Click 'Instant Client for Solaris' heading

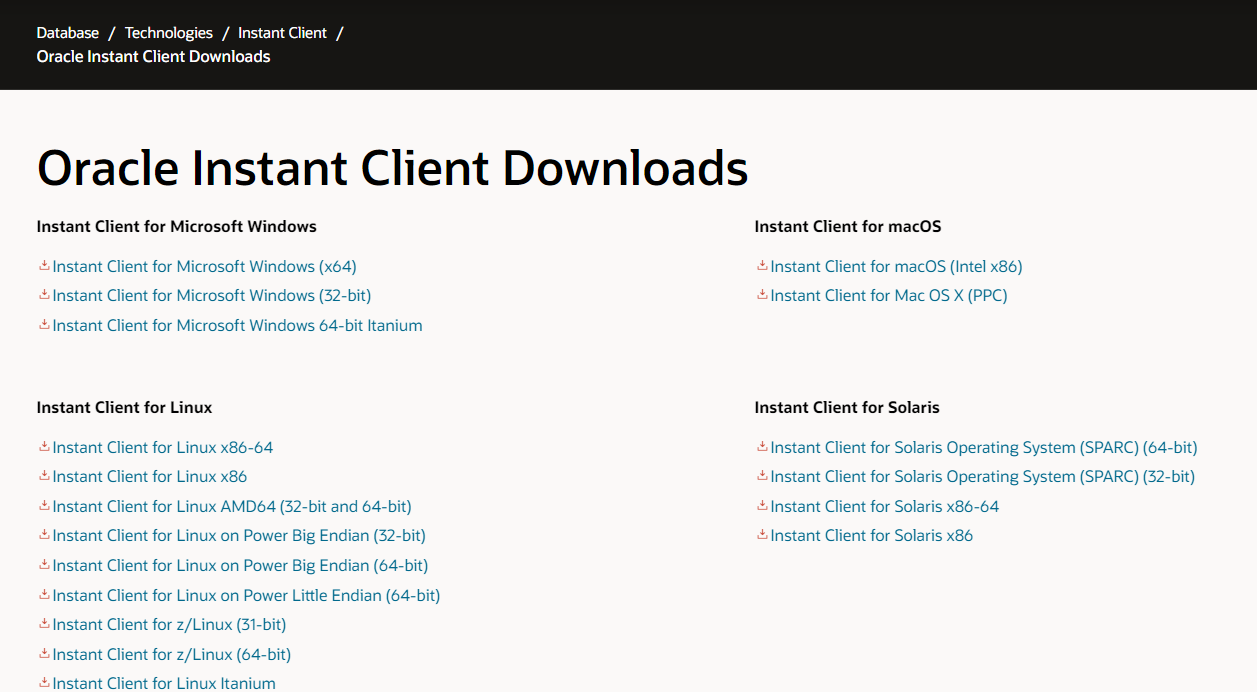(847, 408)
